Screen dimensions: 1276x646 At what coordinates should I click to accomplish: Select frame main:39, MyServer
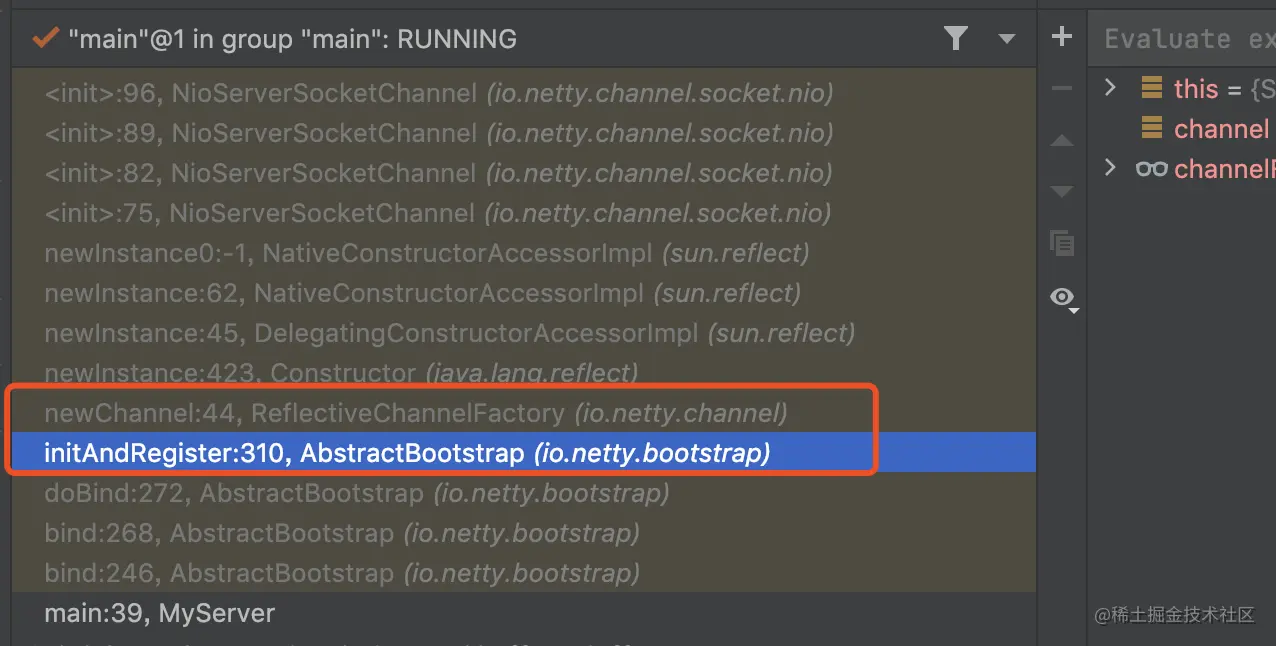(x=524, y=612)
